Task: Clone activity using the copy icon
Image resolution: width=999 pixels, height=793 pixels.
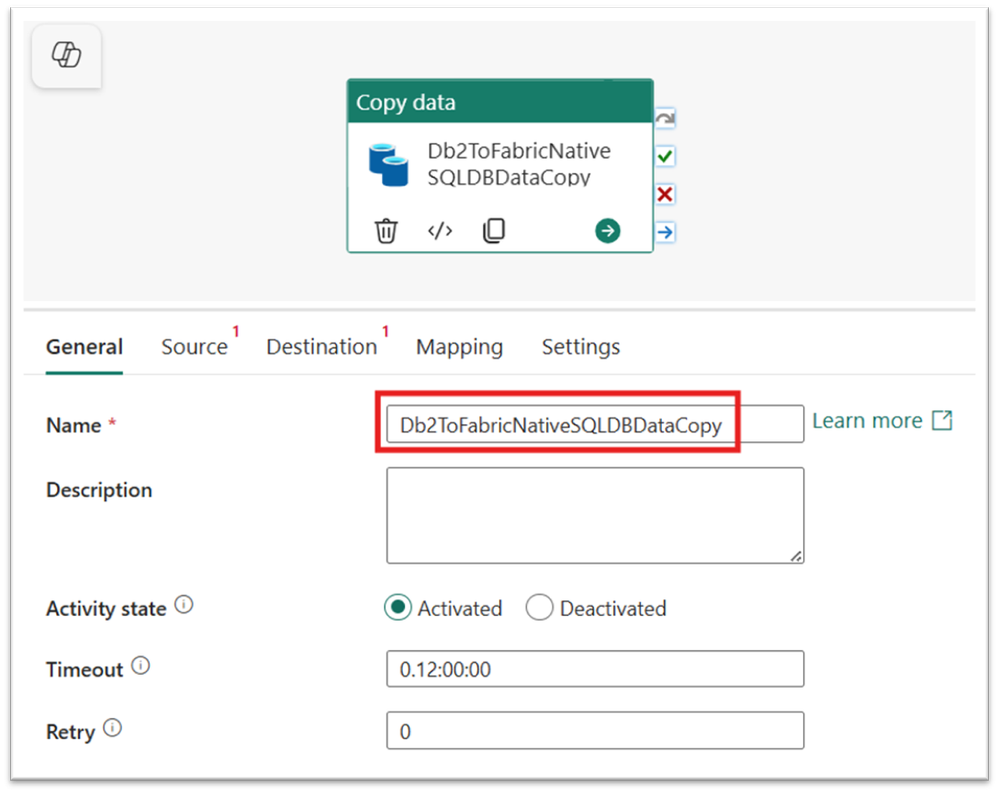Action: coord(494,231)
